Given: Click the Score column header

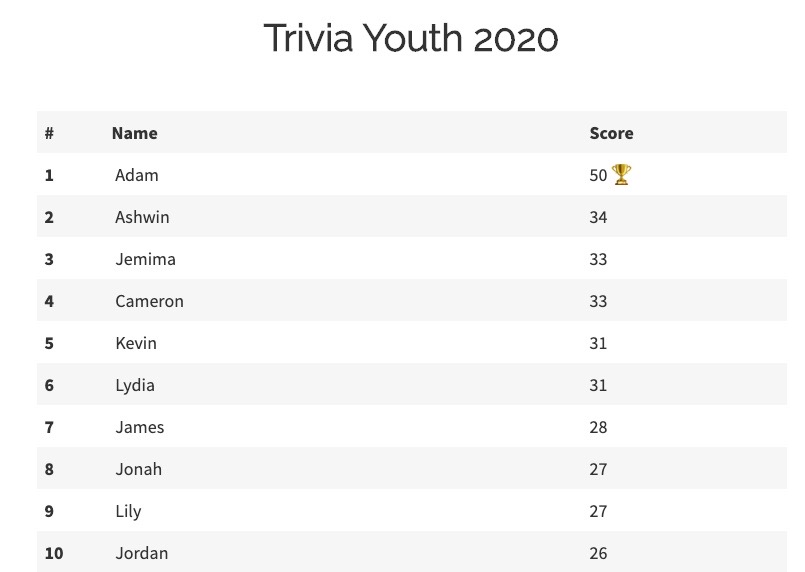Looking at the screenshot, I should click(x=611, y=133).
